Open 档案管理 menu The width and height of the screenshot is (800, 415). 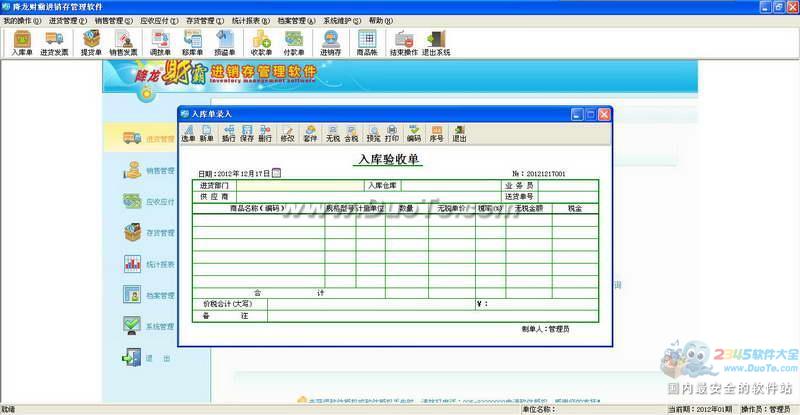pyautogui.click(x=296, y=20)
